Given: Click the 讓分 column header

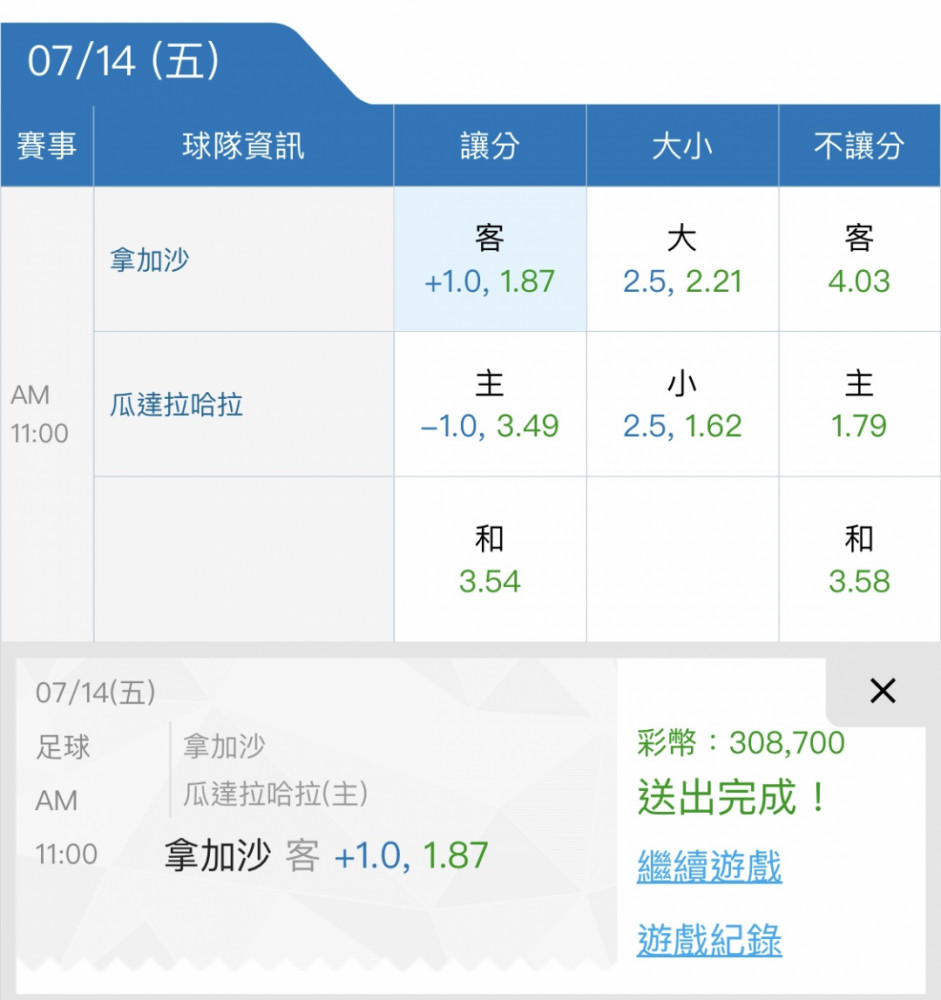Looking at the screenshot, I should tap(490, 145).
